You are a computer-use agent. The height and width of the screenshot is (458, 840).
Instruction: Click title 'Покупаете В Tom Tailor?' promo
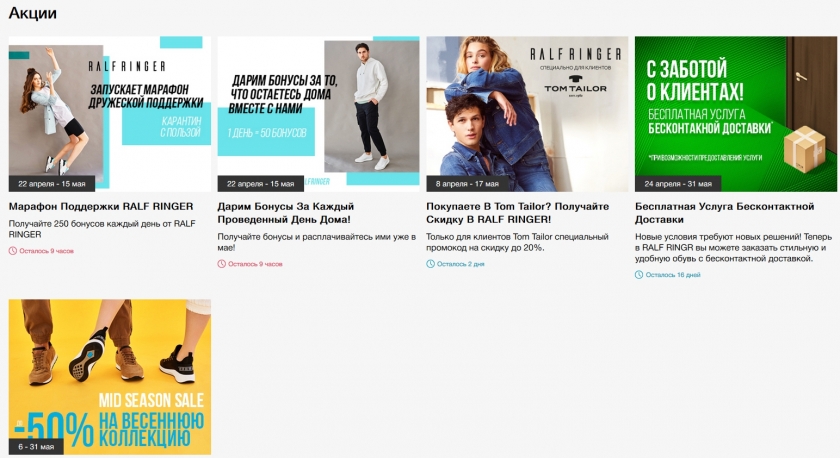click(518, 213)
